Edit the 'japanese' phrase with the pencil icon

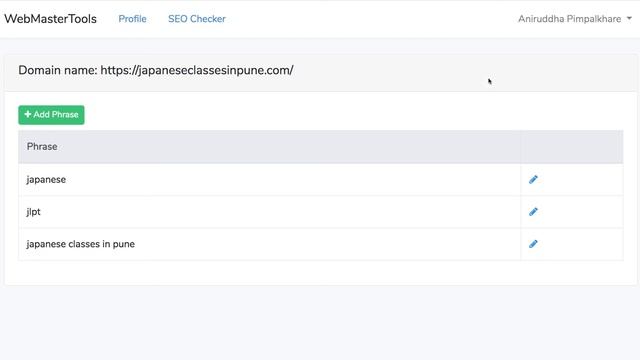(533, 180)
